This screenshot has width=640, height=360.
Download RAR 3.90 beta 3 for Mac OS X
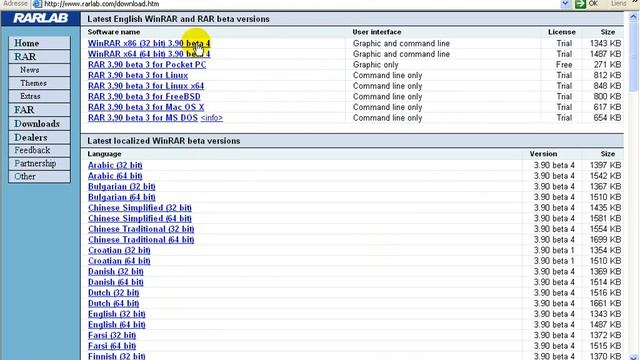(x=146, y=107)
